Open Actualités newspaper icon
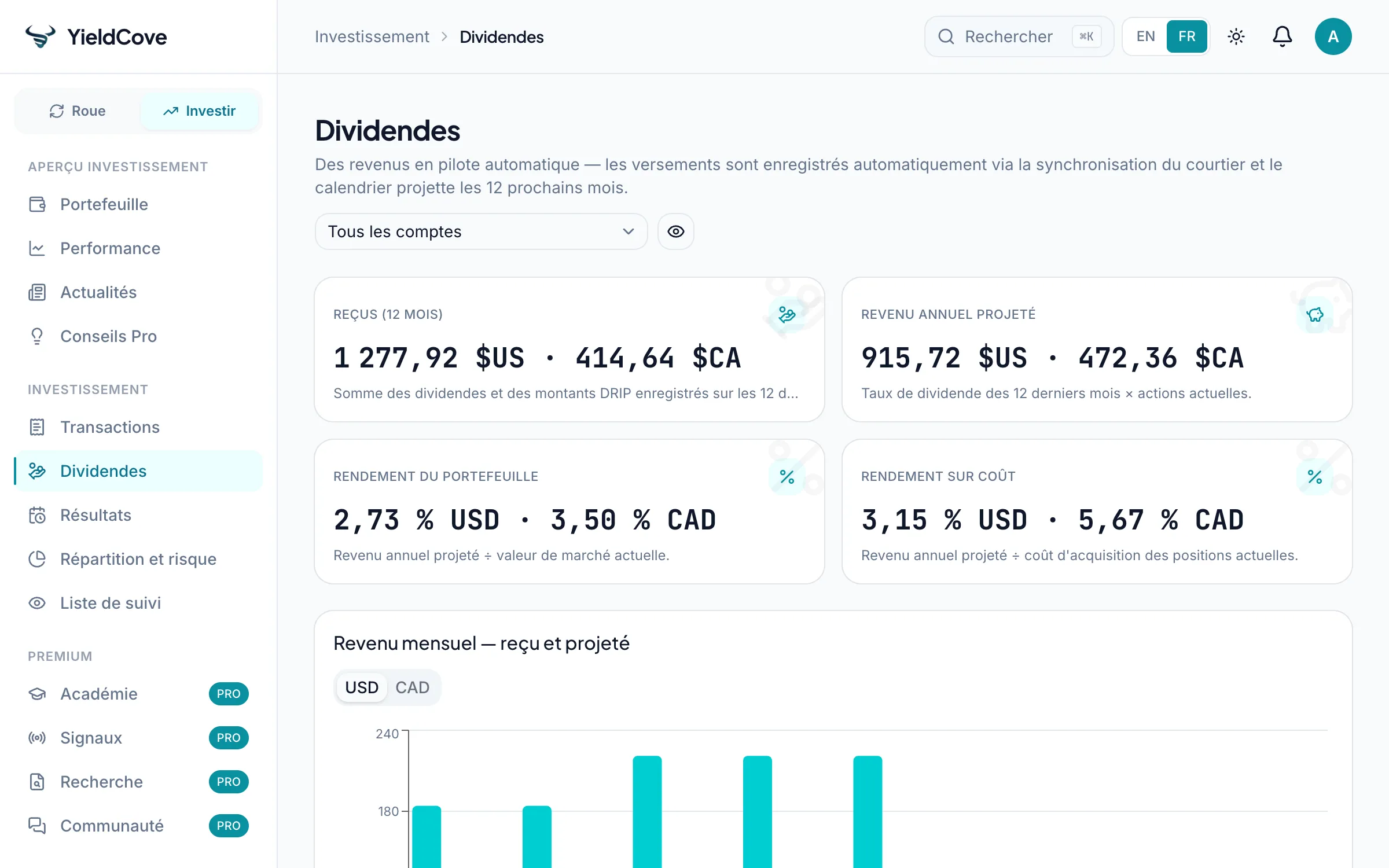Screen dimensions: 1389x868 (x=37, y=292)
